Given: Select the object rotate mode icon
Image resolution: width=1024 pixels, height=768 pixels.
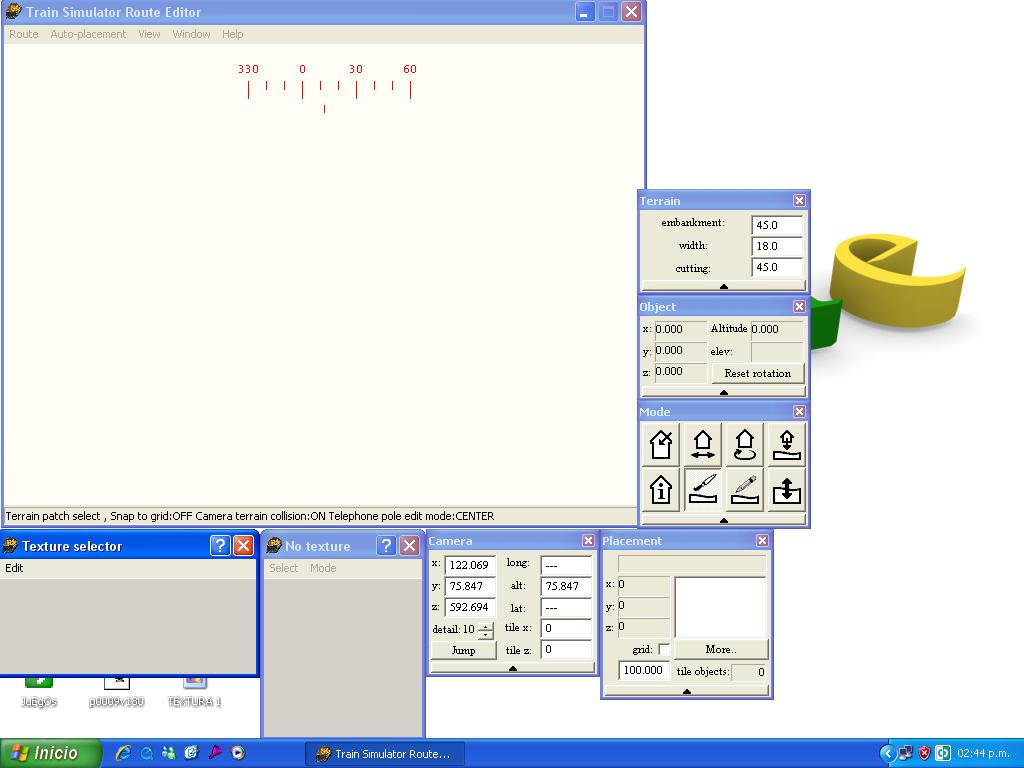Looking at the screenshot, I should coord(744,444).
